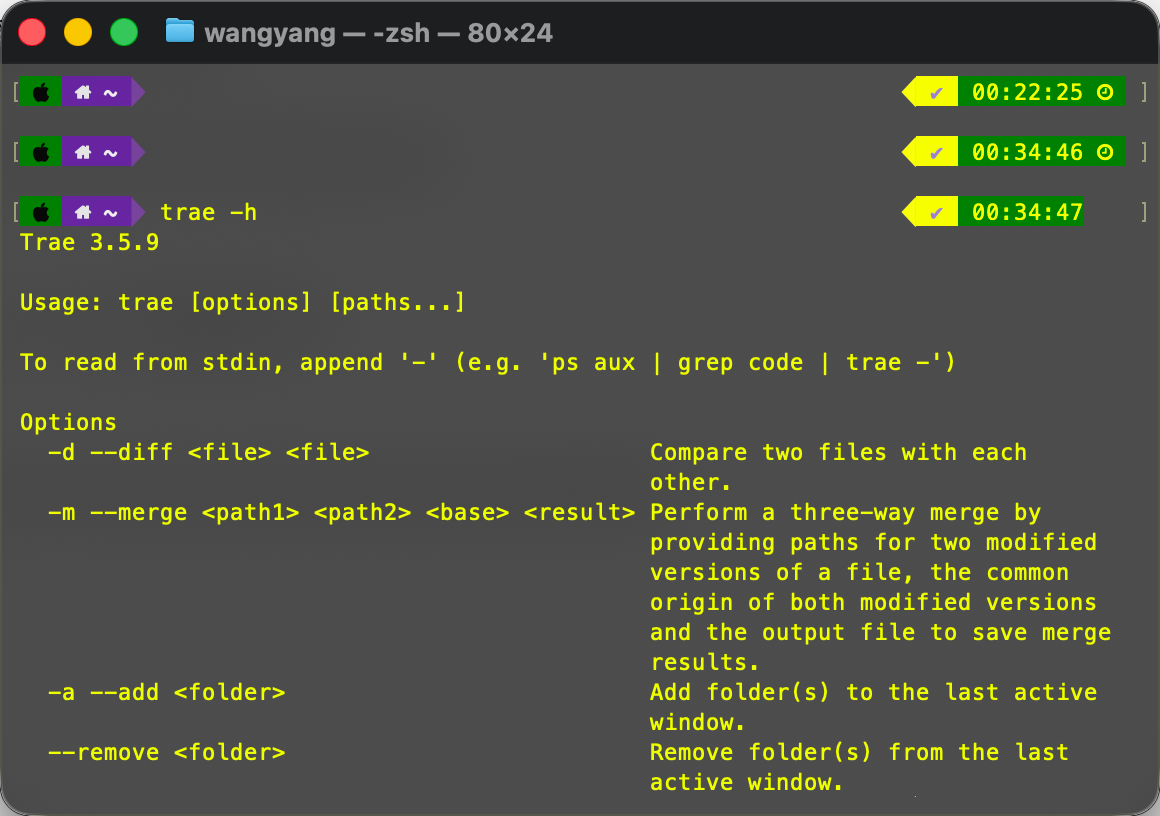Click the -a --add <folder> option text
The image size is (1160, 816).
coord(166,693)
